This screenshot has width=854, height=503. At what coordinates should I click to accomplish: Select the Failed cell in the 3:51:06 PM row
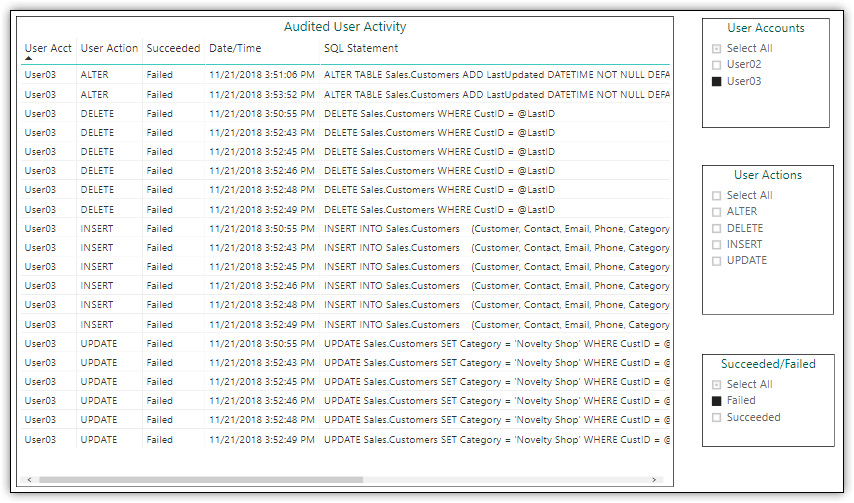coord(159,75)
